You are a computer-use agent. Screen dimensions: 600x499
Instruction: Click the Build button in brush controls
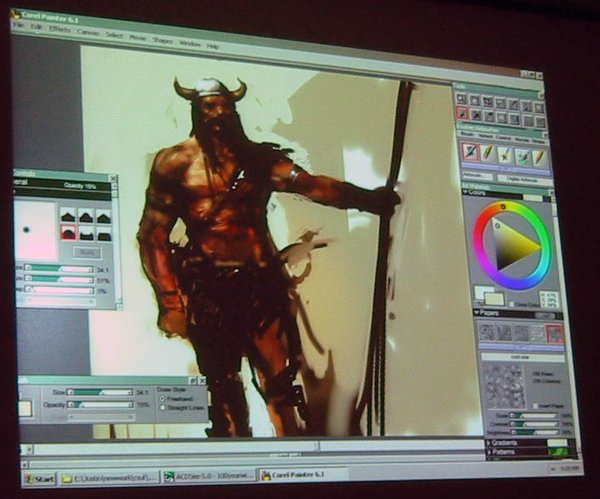[x=86, y=252]
